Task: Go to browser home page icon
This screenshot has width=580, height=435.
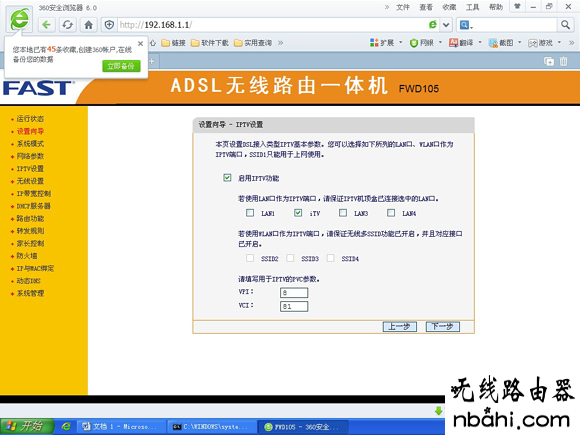Action: point(88,25)
